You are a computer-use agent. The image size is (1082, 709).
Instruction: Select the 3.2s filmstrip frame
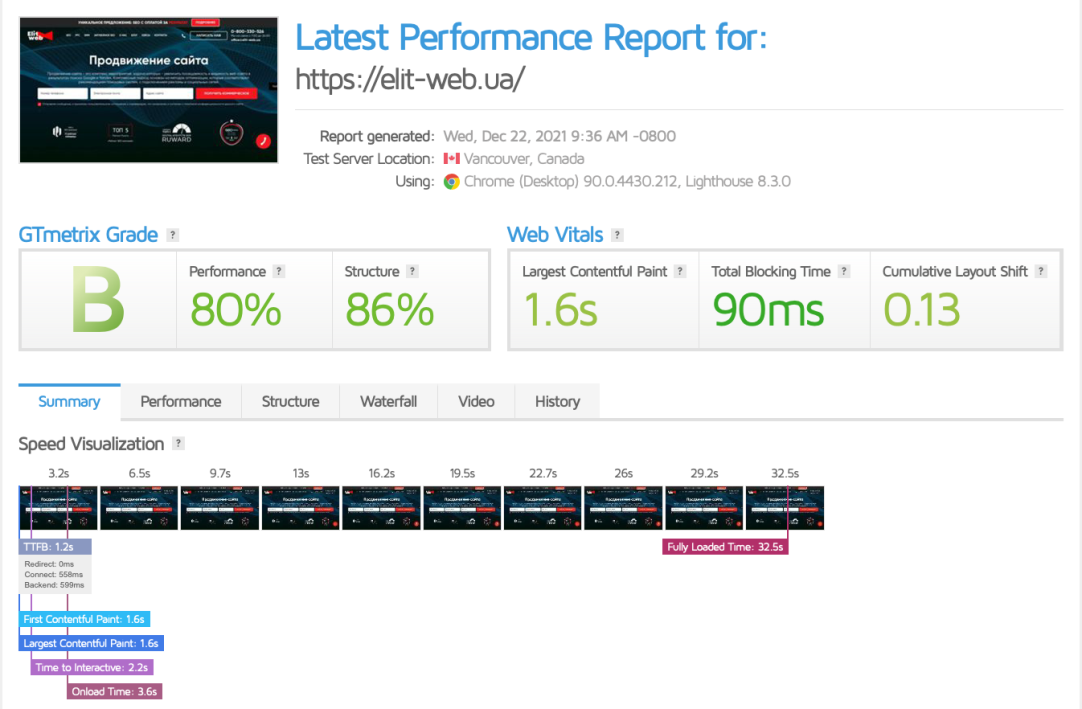click(x=58, y=507)
